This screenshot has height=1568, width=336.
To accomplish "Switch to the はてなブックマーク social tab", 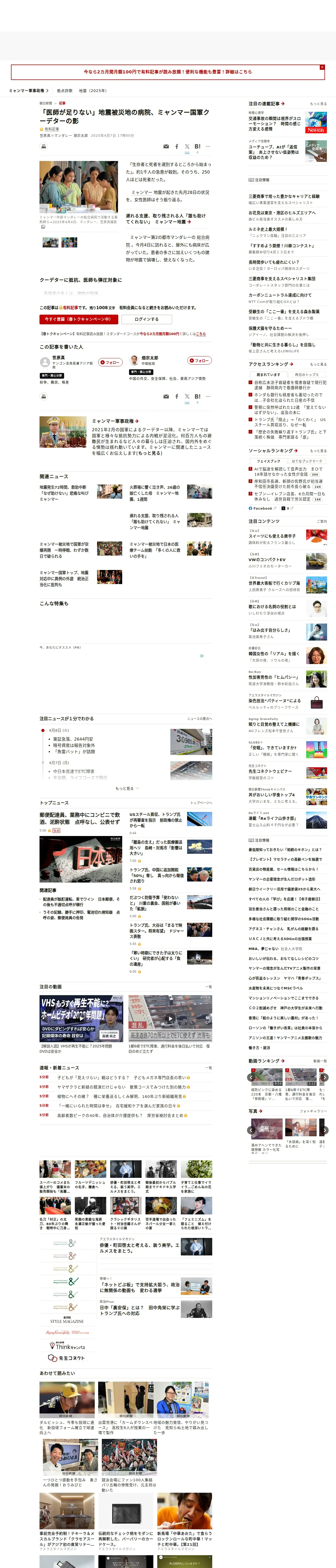I will 307,462.
